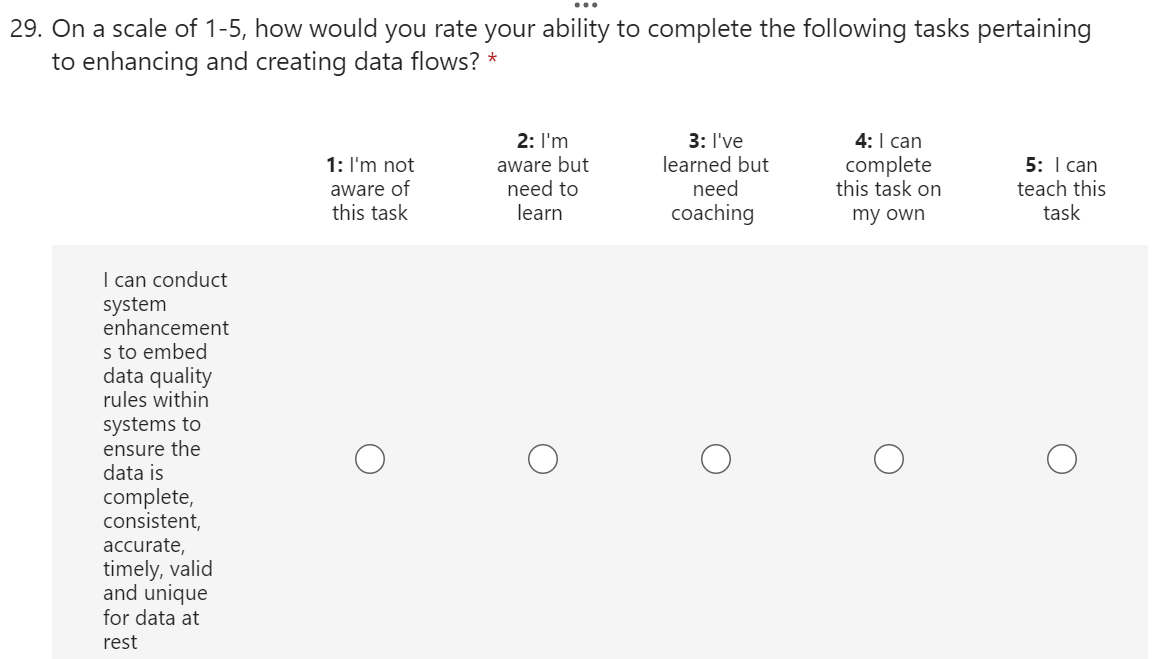Select rating 1 radio button for system enhancements
The width and height of the screenshot is (1173, 659).
(x=369, y=458)
